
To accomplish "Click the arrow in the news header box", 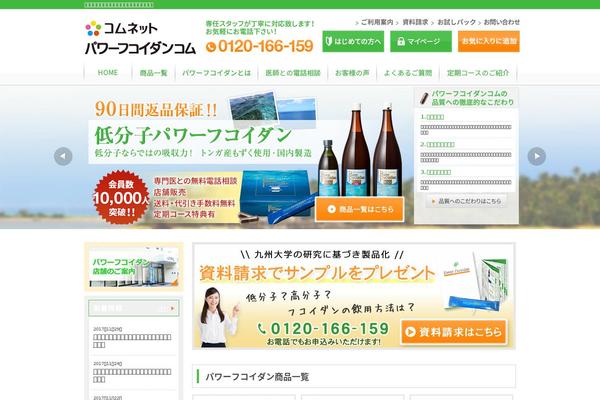I will click(172, 308).
